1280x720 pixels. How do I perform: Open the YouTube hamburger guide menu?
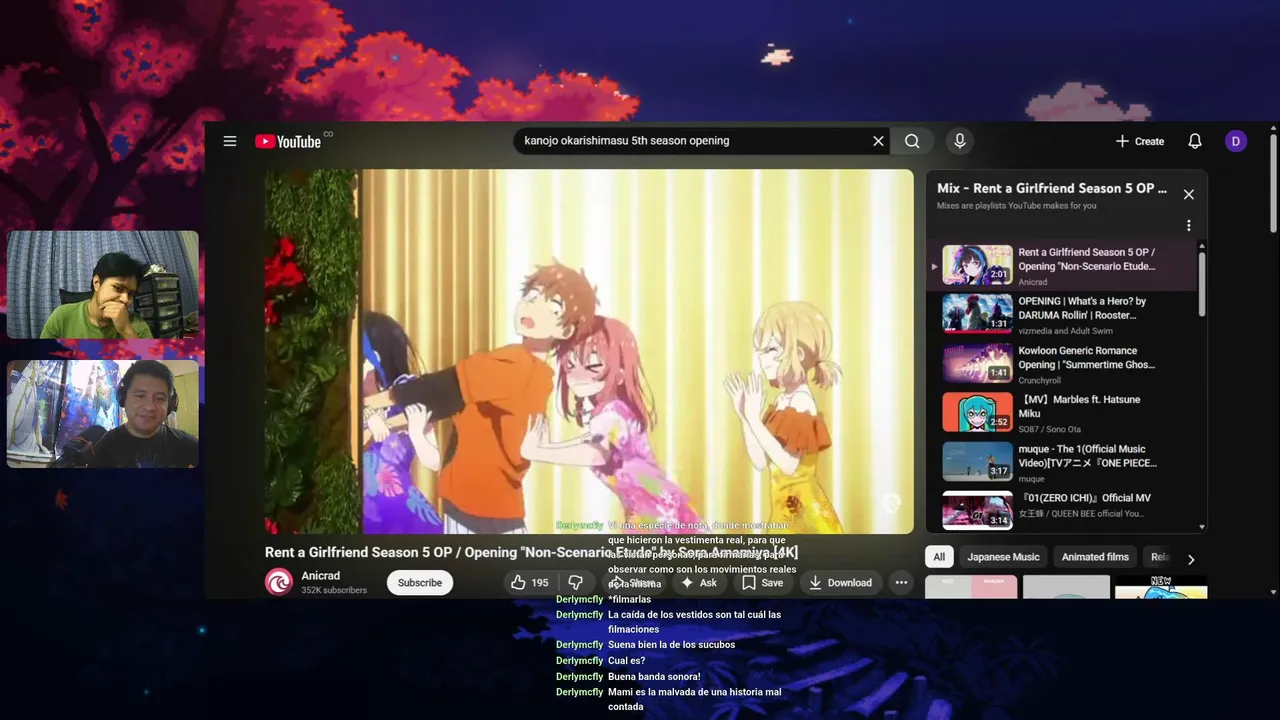230,141
